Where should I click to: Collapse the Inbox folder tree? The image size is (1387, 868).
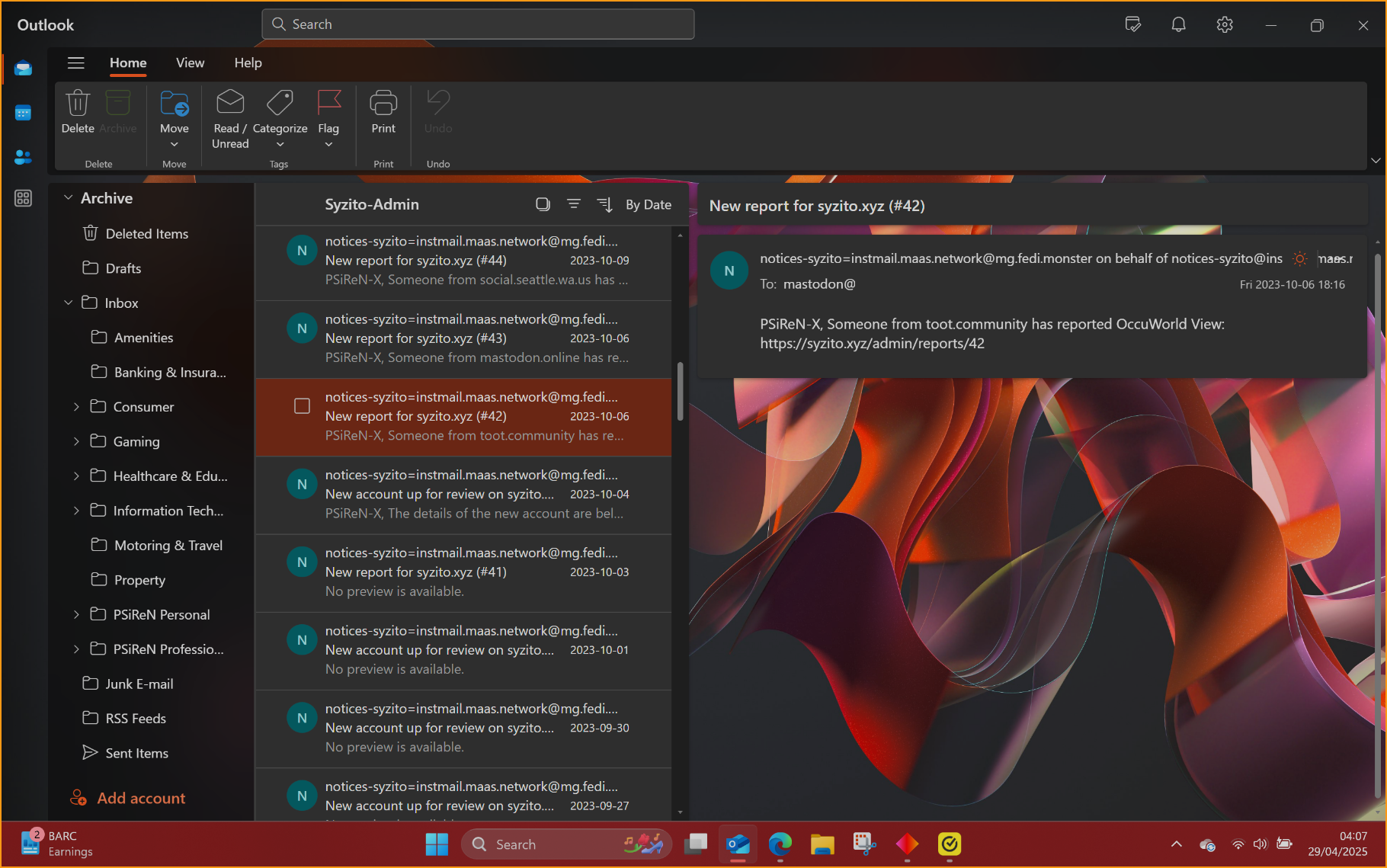(69, 303)
